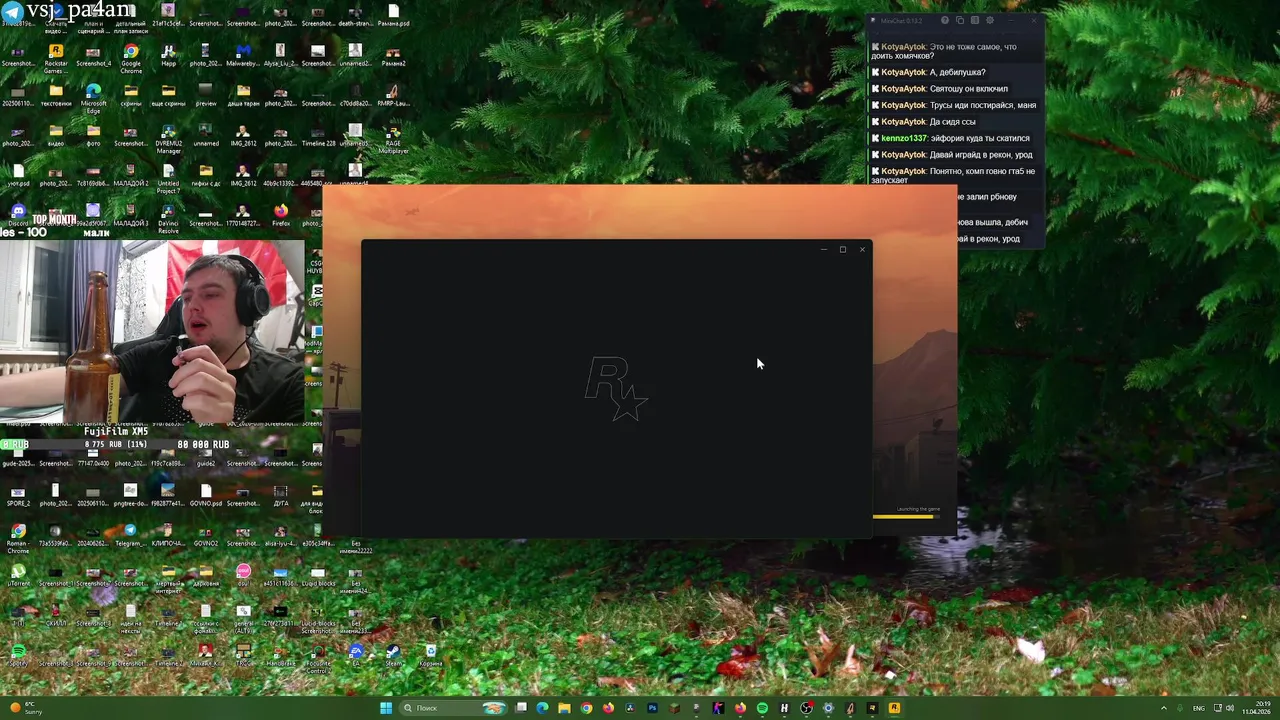
Task: Open uTorrent desktop shortcut
Action: [18, 576]
